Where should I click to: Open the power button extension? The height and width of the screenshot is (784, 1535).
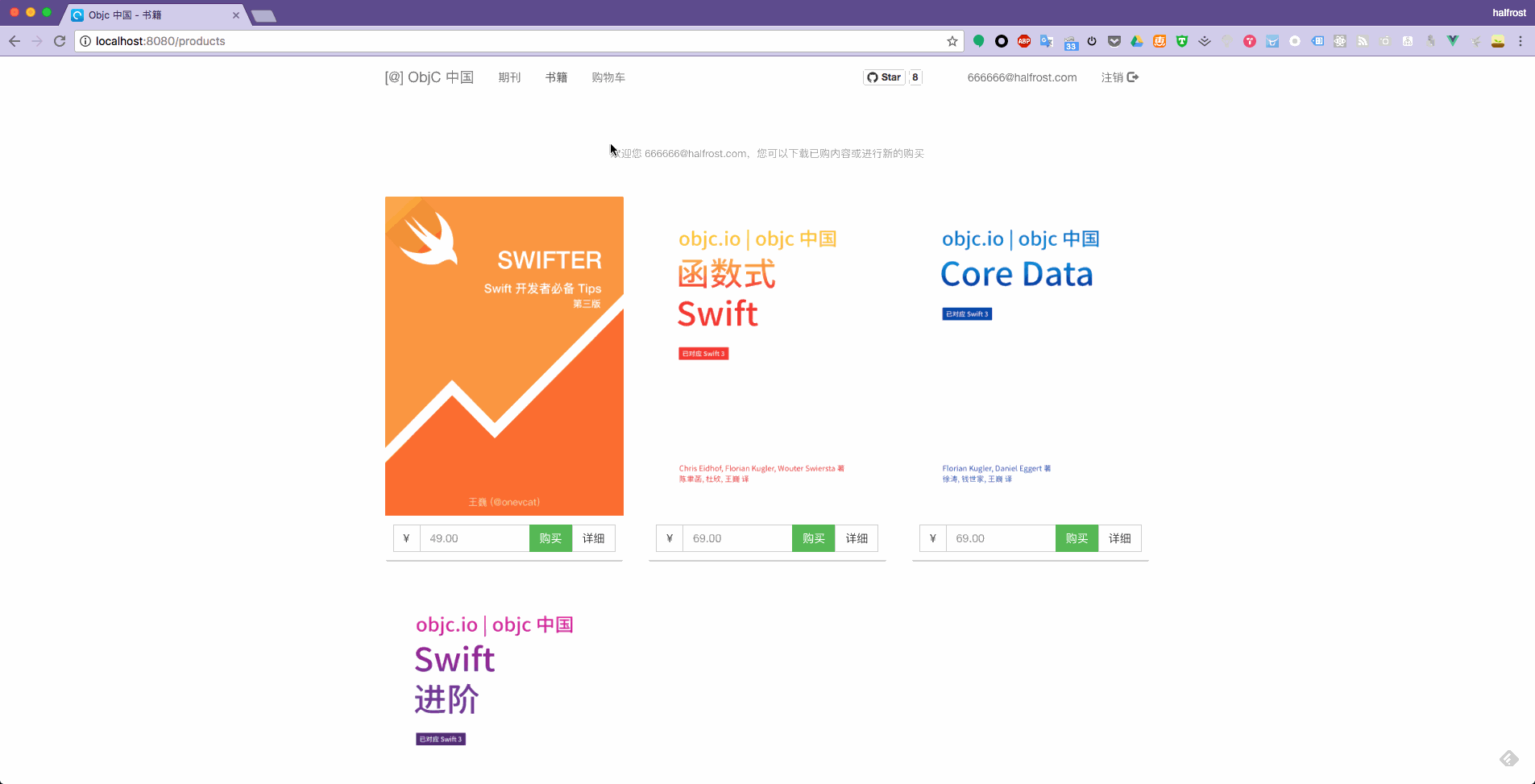[x=1092, y=41]
